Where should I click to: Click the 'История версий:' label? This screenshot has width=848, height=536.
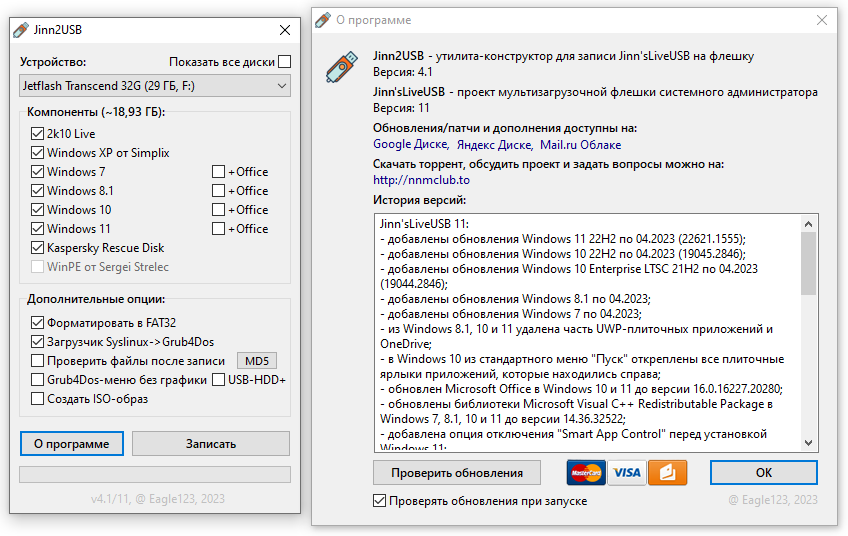point(419,200)
